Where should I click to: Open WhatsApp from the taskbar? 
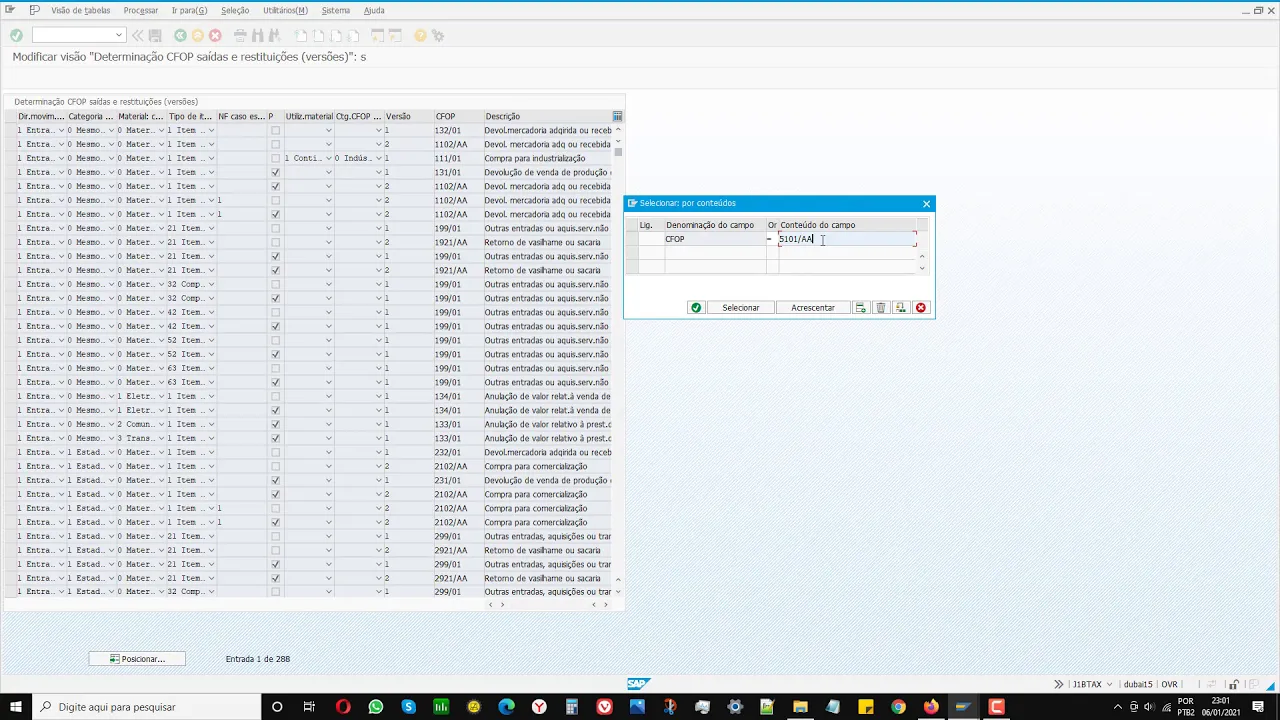376,707
